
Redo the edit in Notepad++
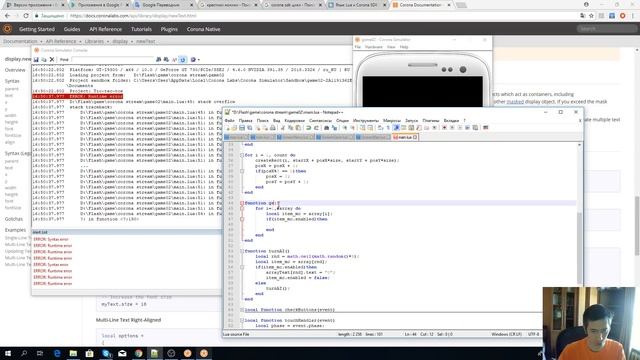coord(316,128)
